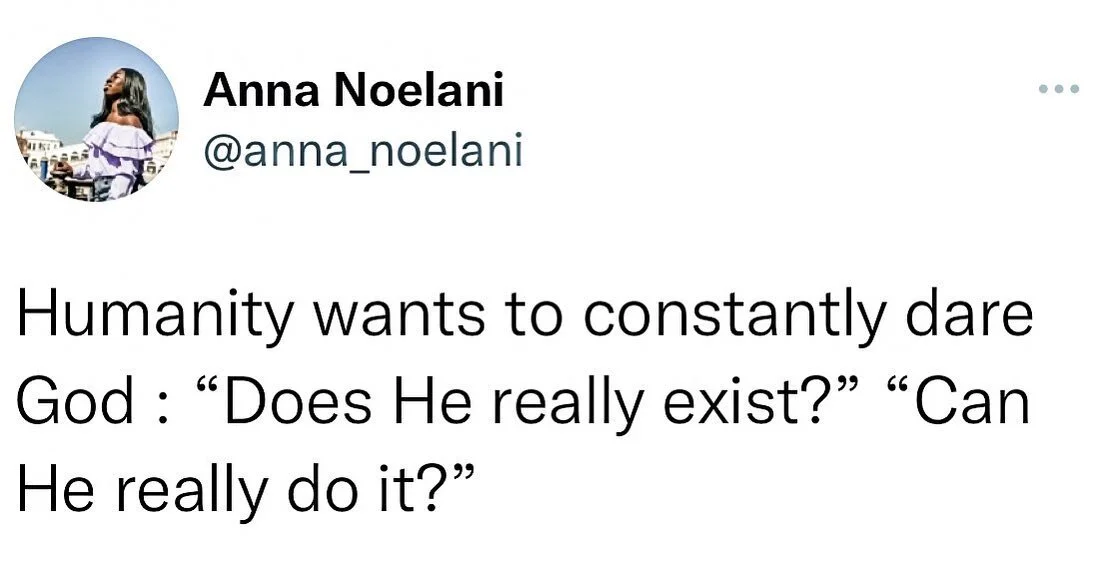Viewport: 1098px width, 576px height.
Task: Click Anna Noelani's profile picture
Action: 96,119
